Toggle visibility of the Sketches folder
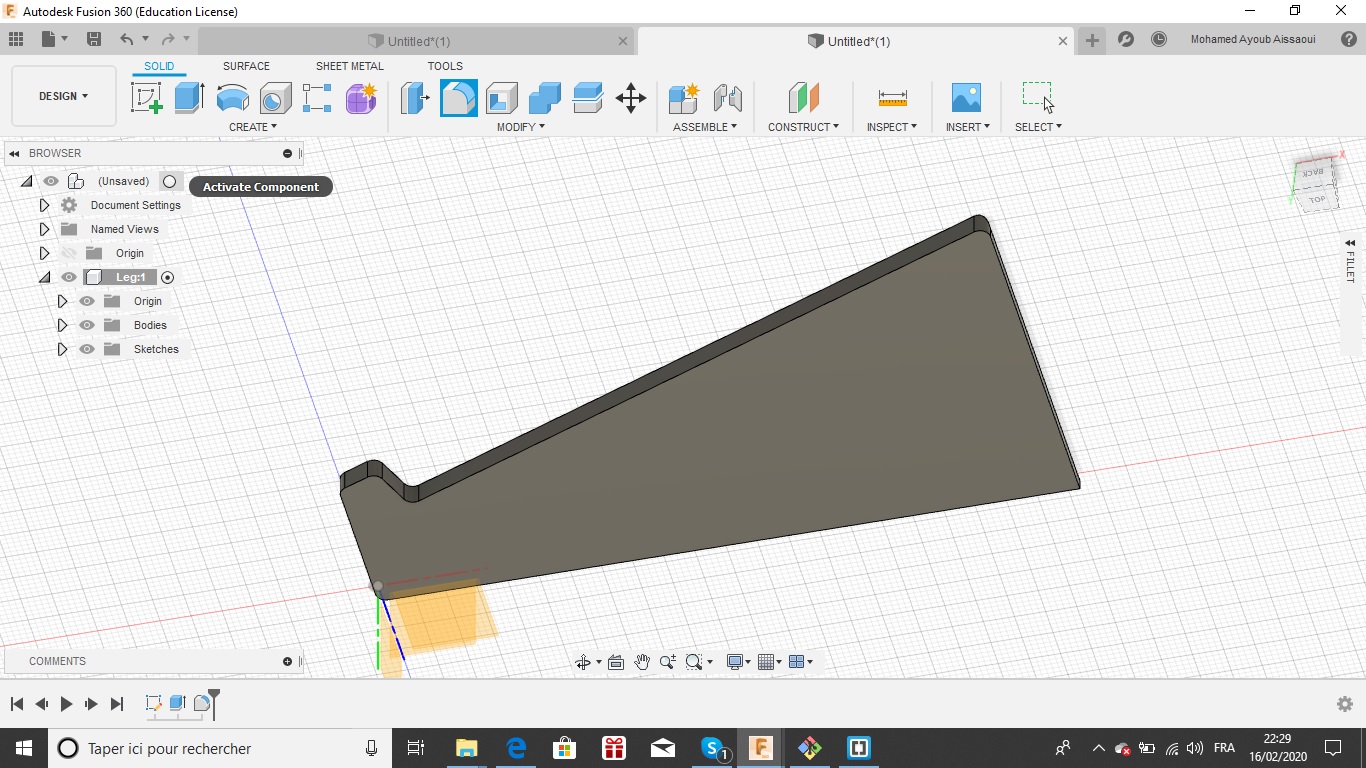This screenshot has height=768, width=1366. point(87,349)
